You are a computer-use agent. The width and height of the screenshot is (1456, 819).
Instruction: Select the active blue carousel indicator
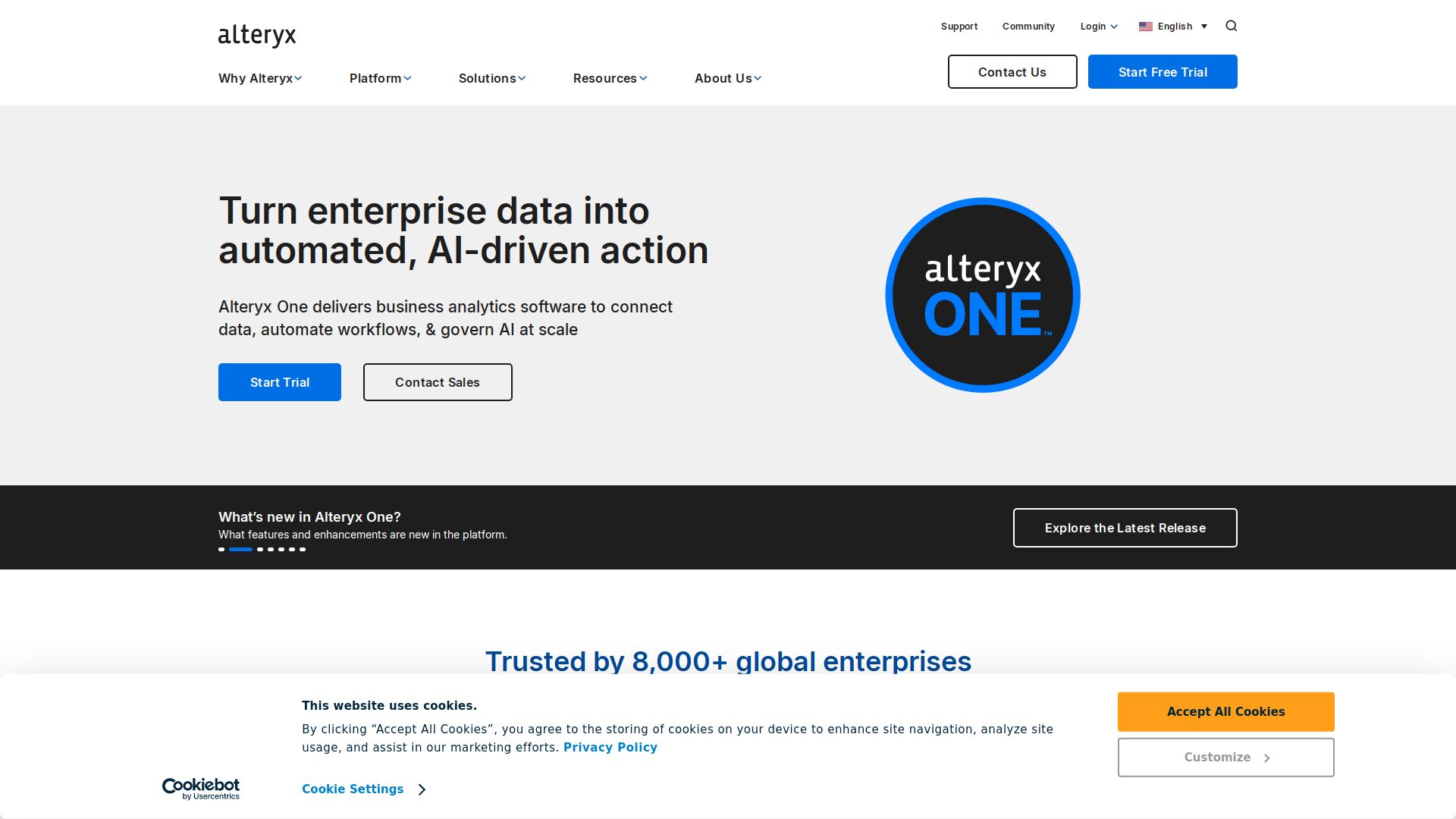tap(240, 549)
